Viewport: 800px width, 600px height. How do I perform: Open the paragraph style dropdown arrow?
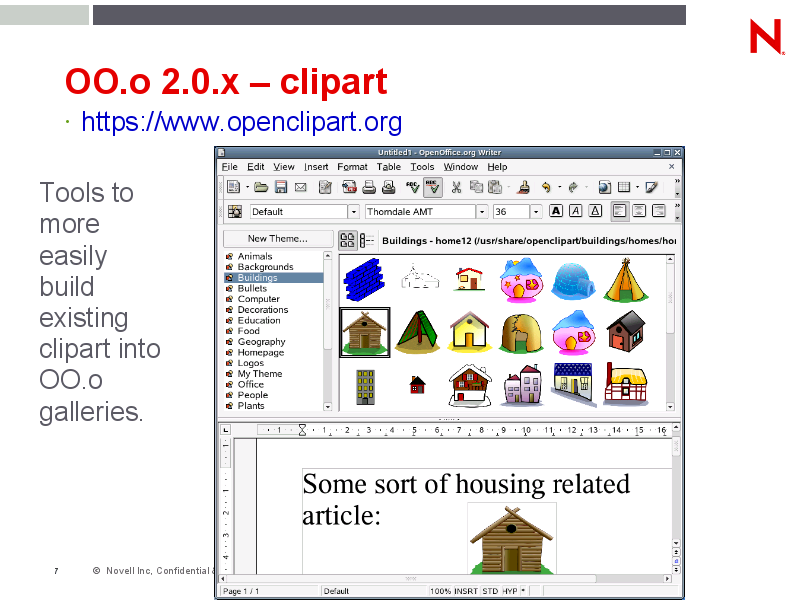(354, 211)
